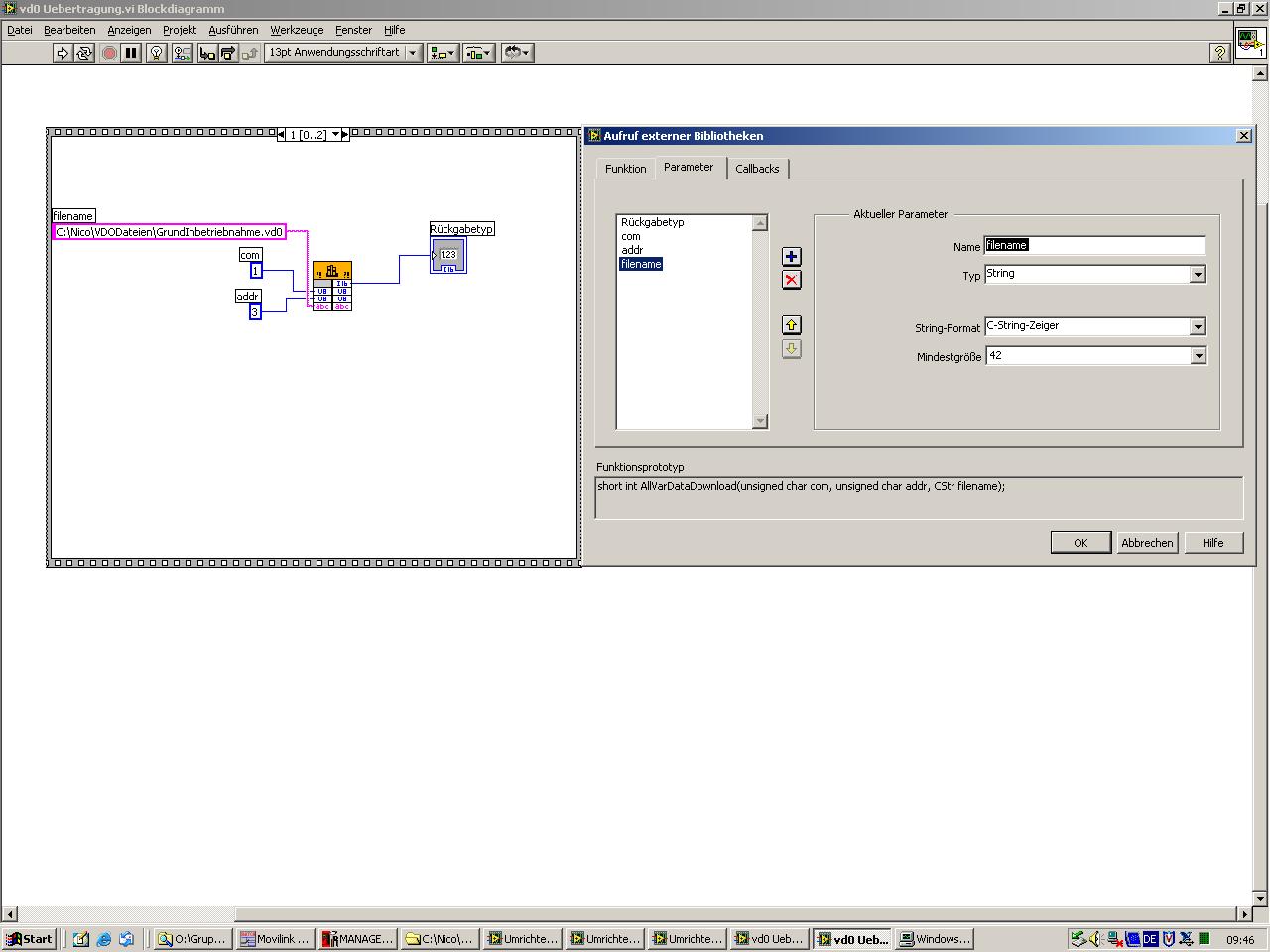Select the Call Library Function node
The height and width of the screenshot is (952, 1270).
coord(332,286)
